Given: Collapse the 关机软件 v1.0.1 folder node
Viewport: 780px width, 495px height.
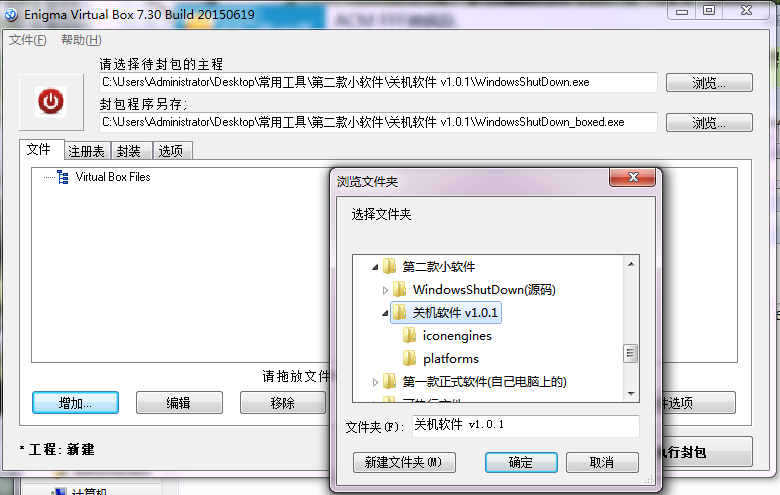Looking at the screenshot, I should click(385, 313).
